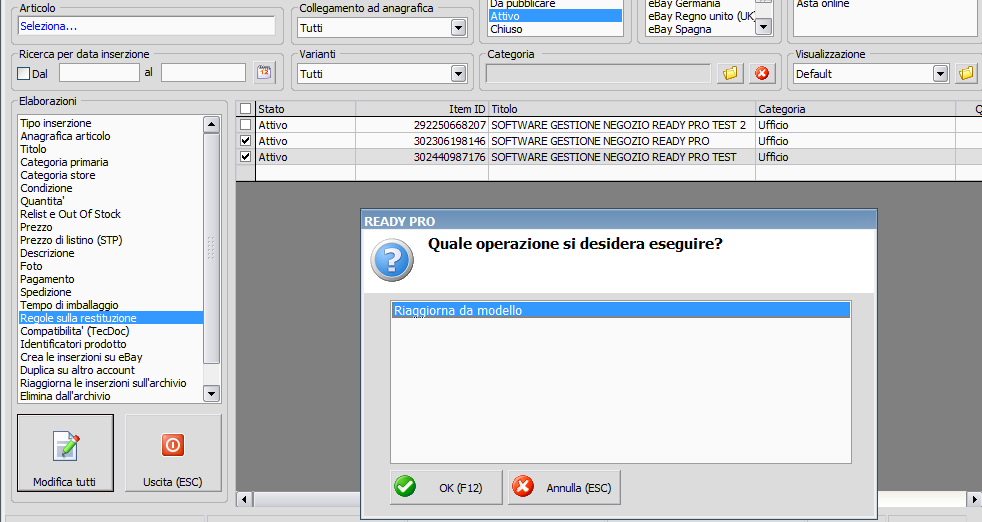Select Foto in Elaborazioni list
Screen dimensions: 982x522
(x=31, y=266)
